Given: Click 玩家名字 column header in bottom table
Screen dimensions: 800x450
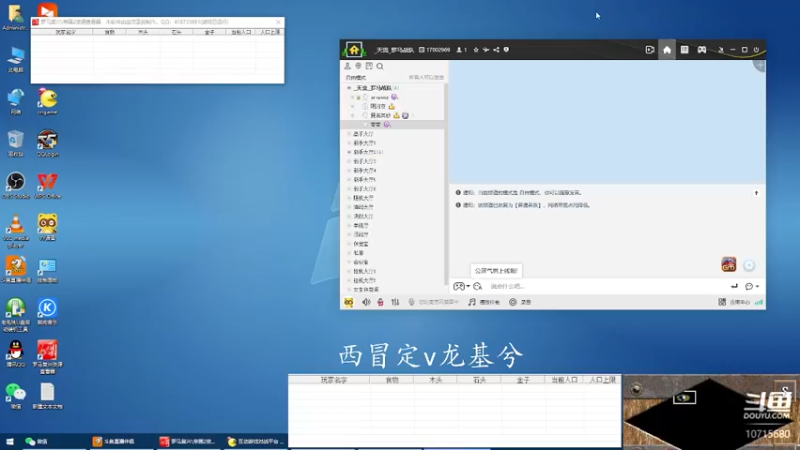Looking at the screenshot, I should click(x=334, y=380).
